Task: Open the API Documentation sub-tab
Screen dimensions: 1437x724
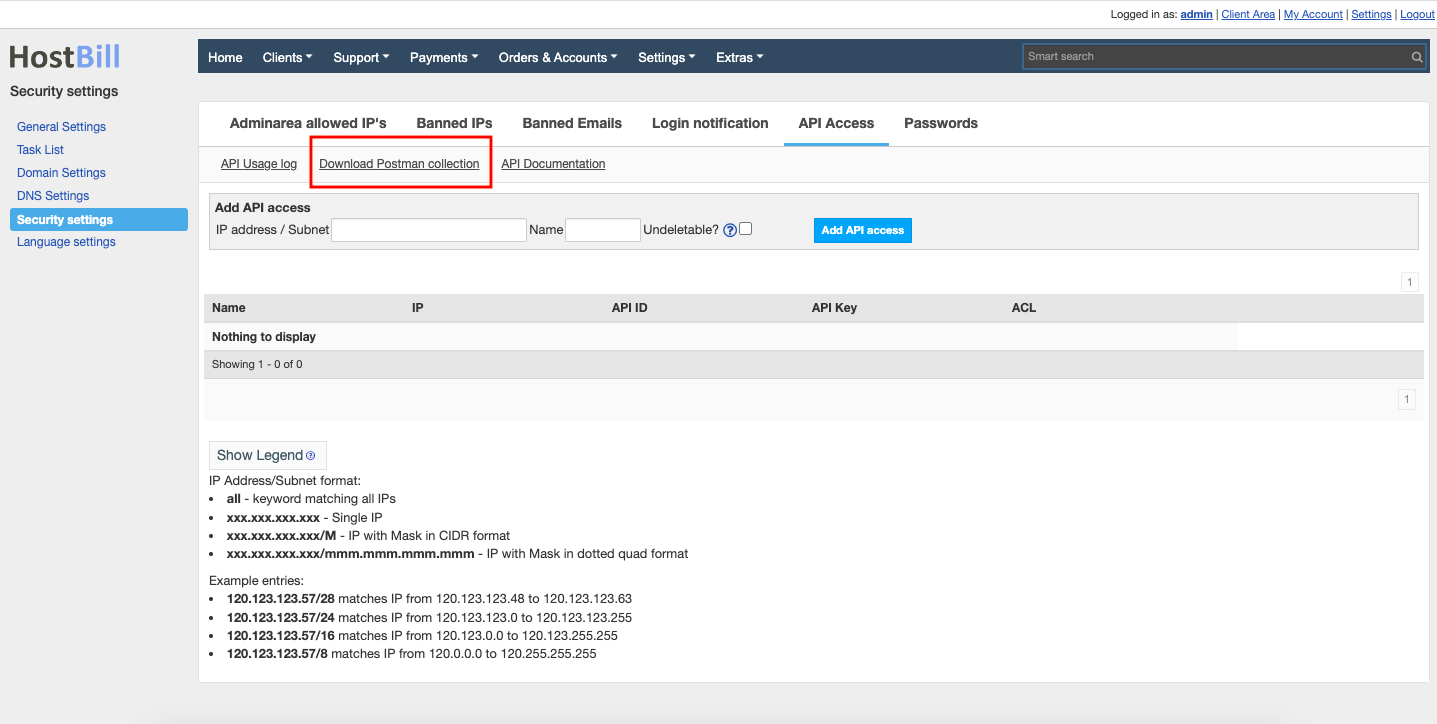Action: pyautogui.click(x=553, y=163)
